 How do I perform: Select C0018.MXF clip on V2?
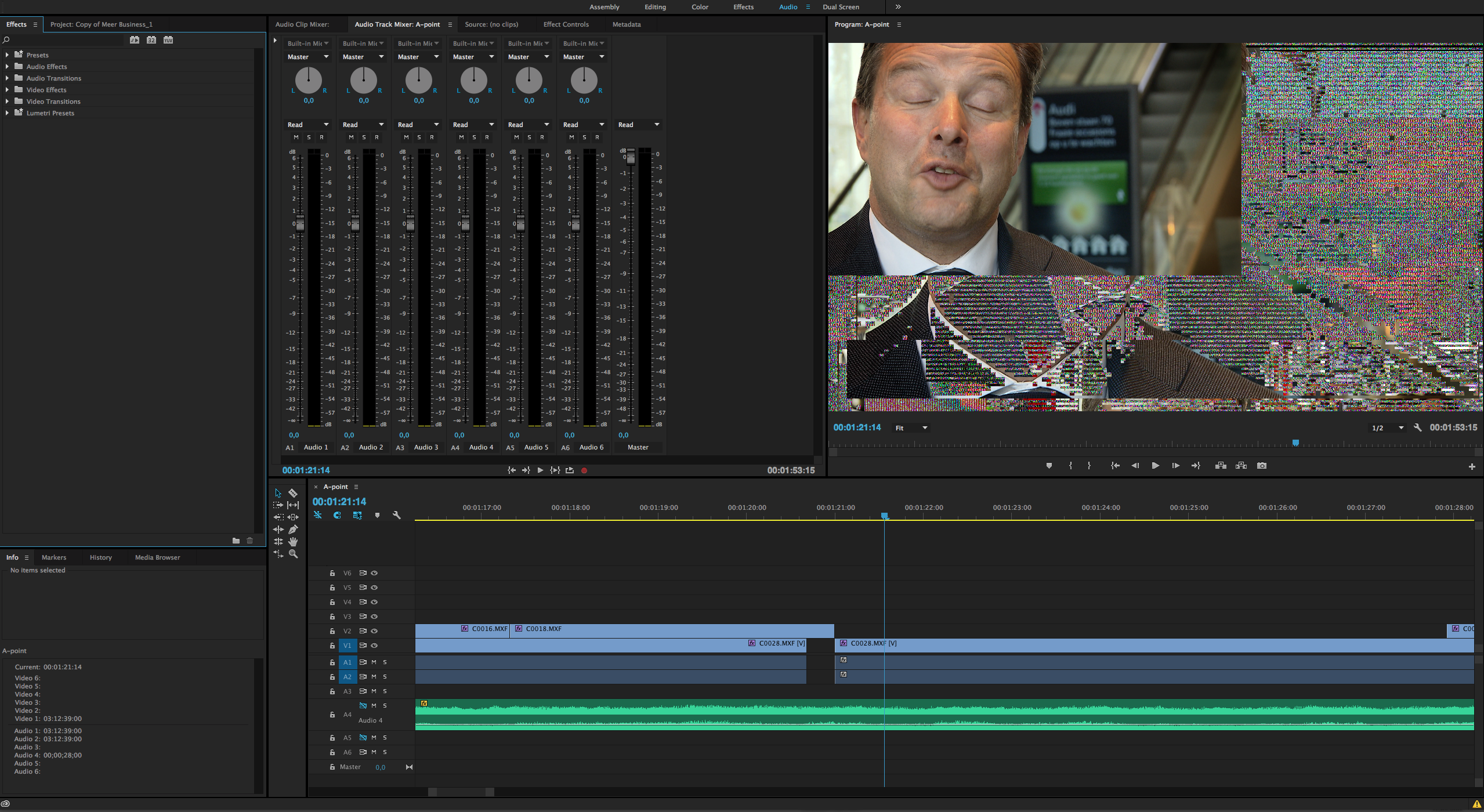[672, 630]
